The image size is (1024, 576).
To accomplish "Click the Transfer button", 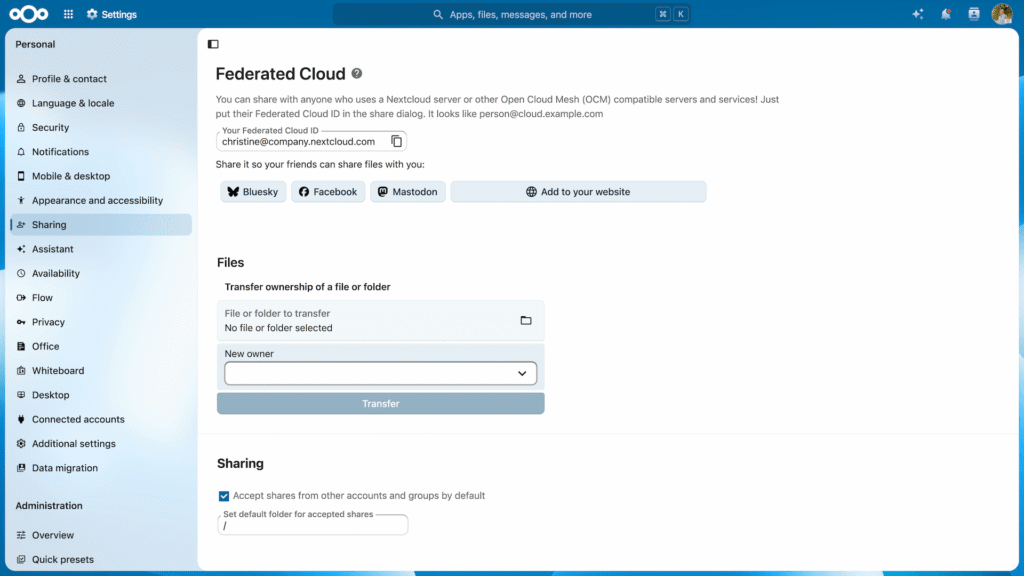I will (381, 404).
